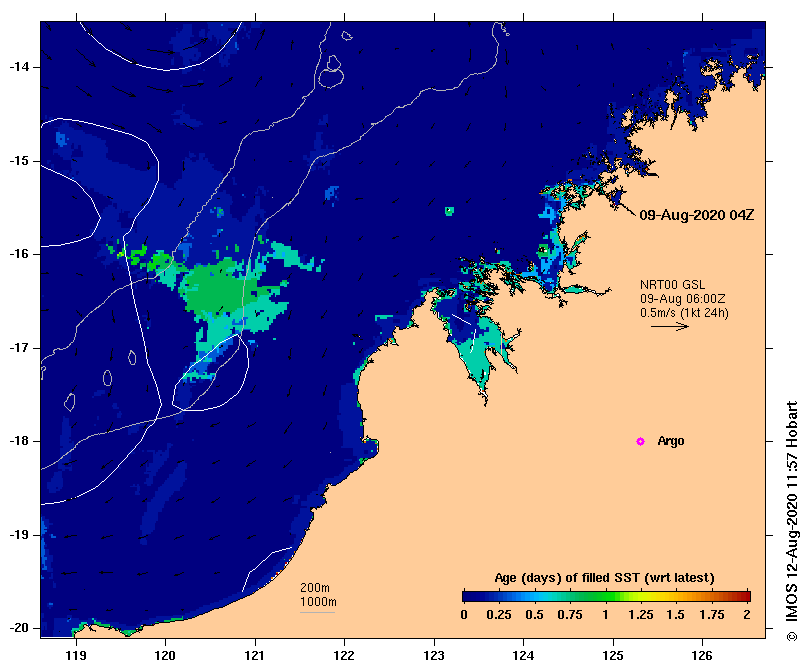Click the grey 1000m contour legend line
The image size is (809, 672).
pyautogui.click(x=317, y=613)
